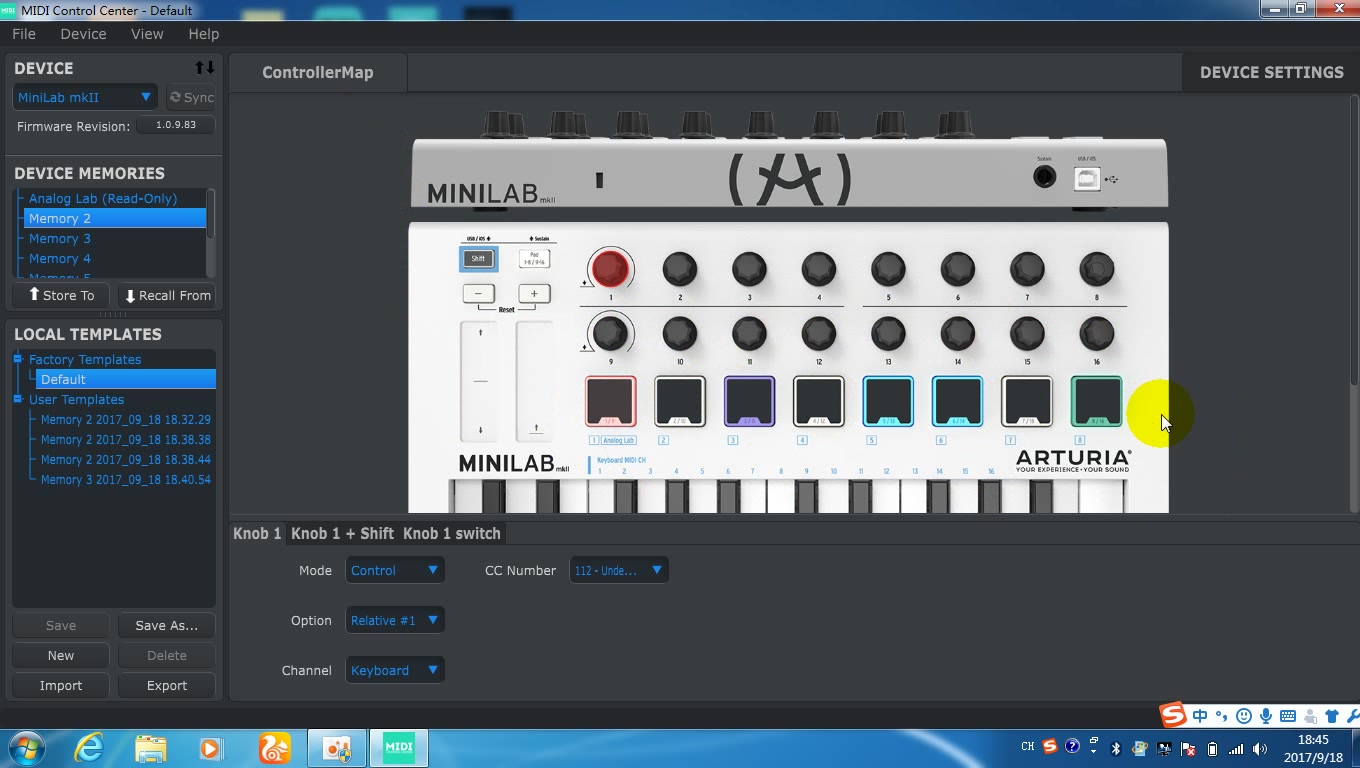Click the Store To button
Viewport: 1360px width, 768px height.
pos(61,295)
